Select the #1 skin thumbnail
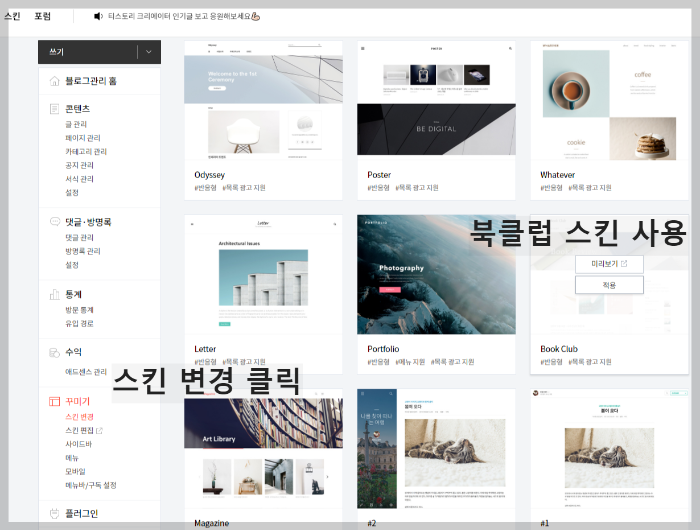This screenshot has width=700, height=530. click(609, 449)
